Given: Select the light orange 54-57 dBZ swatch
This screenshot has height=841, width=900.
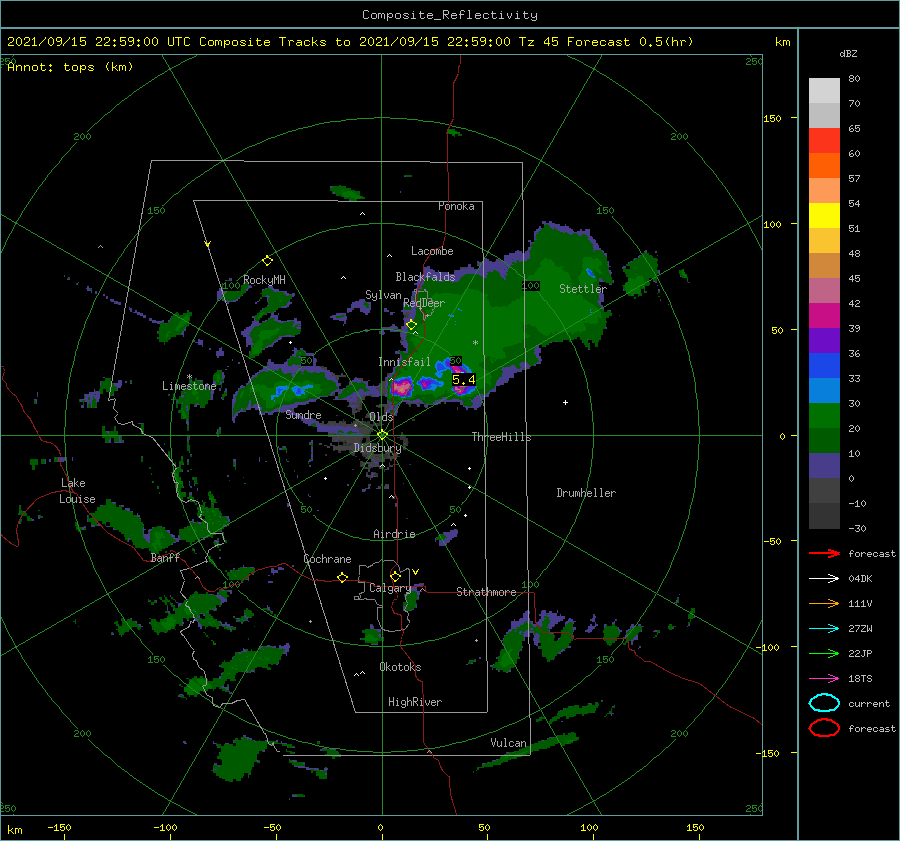Looking at the screenshot, I should pyautogui.click(x=824, y=190).
